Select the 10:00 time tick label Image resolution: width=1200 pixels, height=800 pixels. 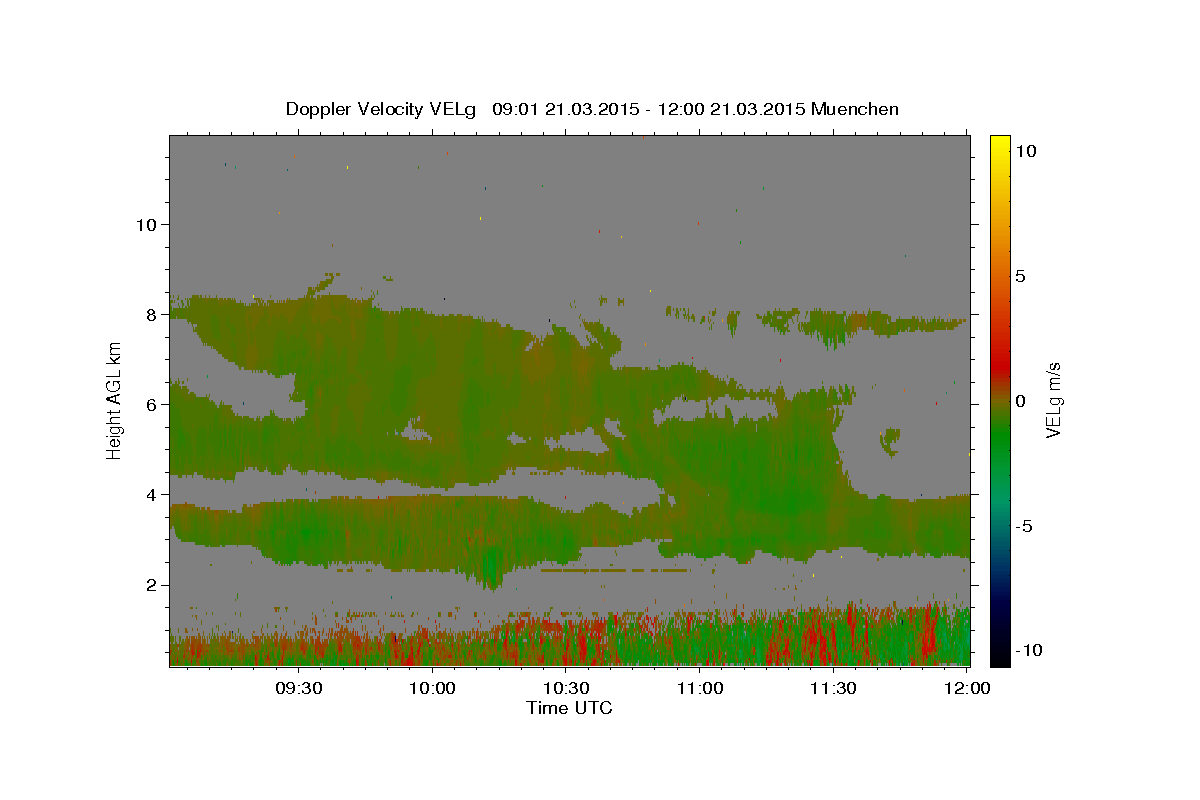[433, 688]
